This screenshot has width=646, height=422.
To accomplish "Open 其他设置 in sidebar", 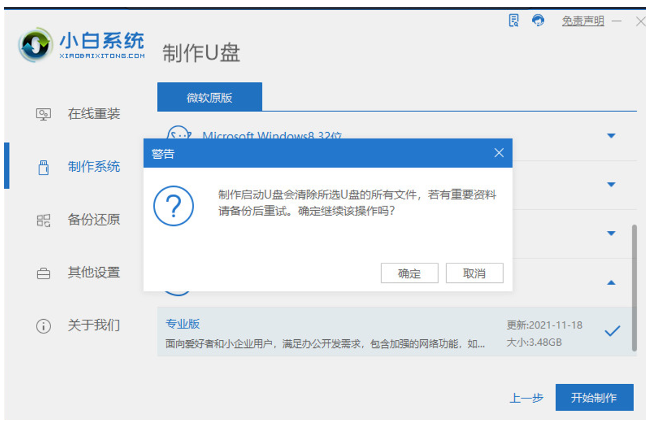I will [94, 272].
